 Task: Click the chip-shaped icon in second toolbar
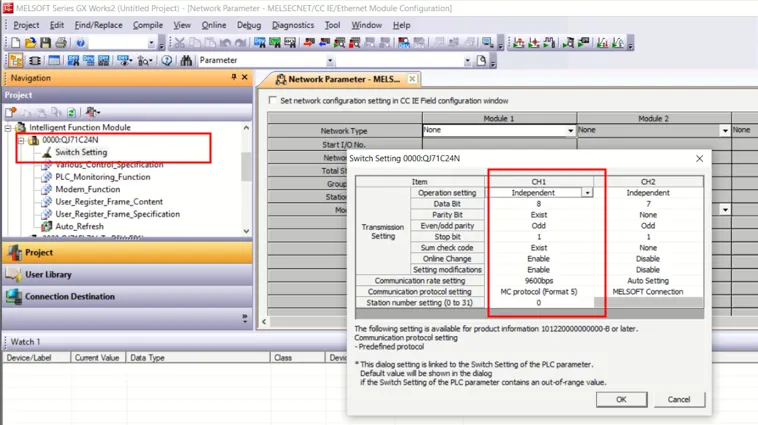(35, 60)
